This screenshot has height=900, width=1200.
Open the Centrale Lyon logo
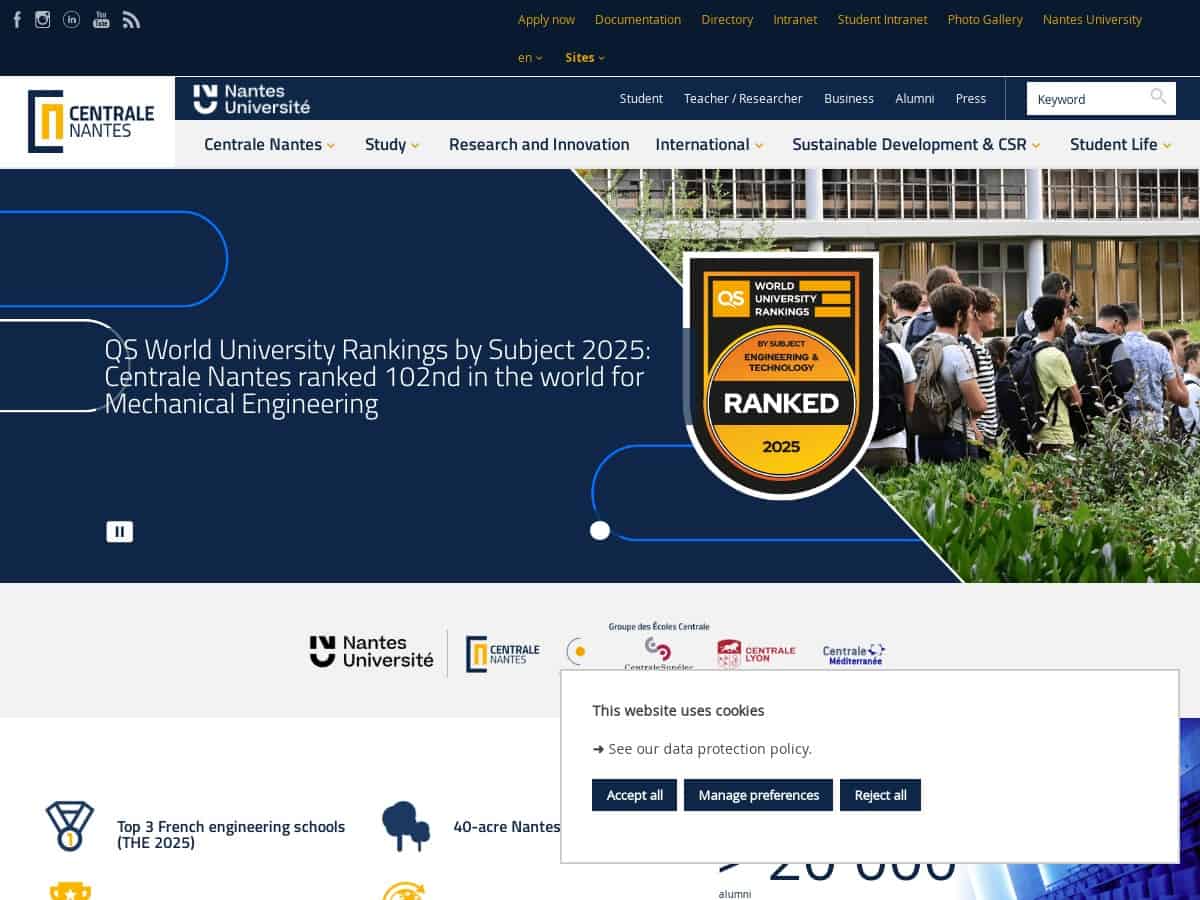[x=756, y=653]
